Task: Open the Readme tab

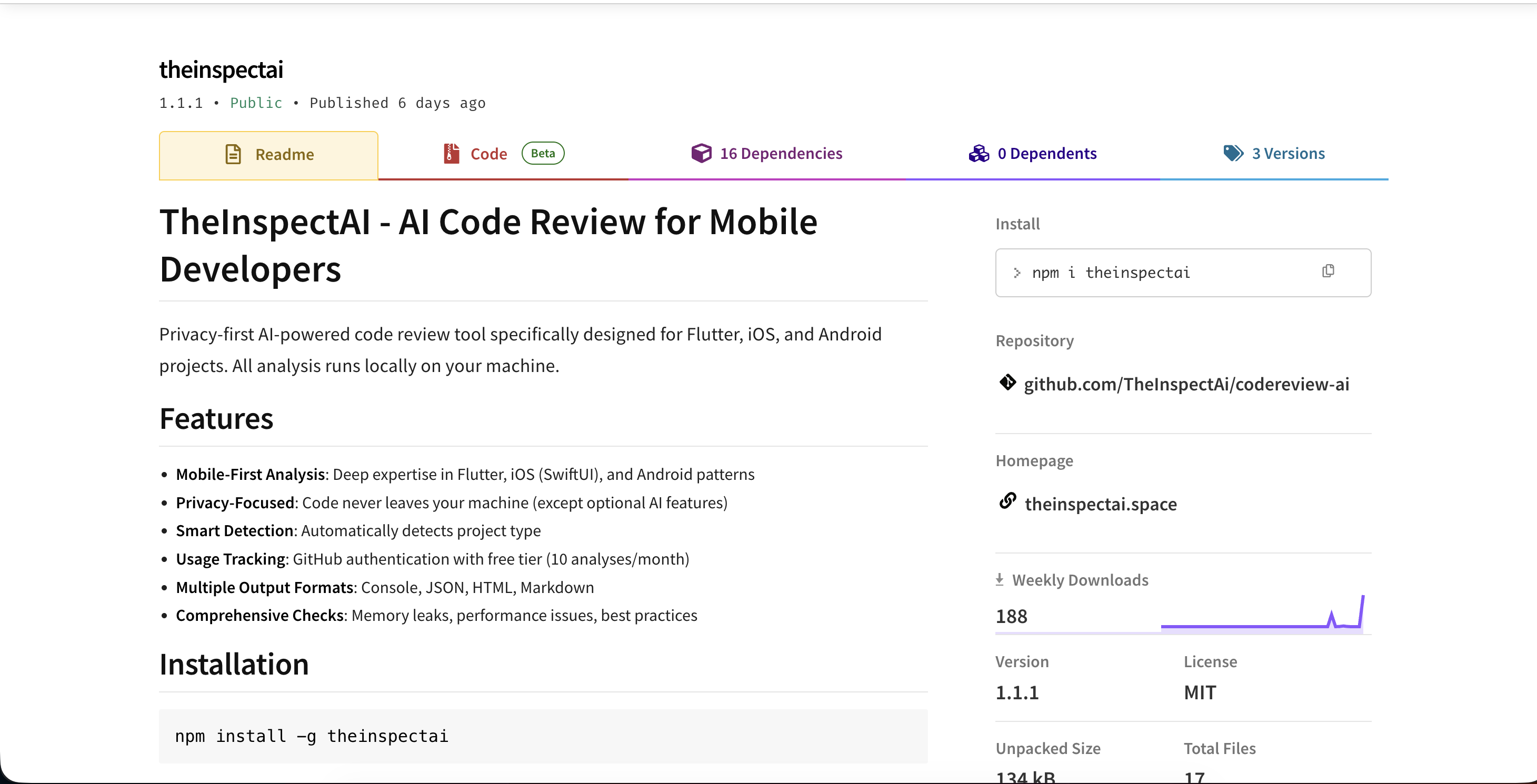Action: [x=268, y=155]
